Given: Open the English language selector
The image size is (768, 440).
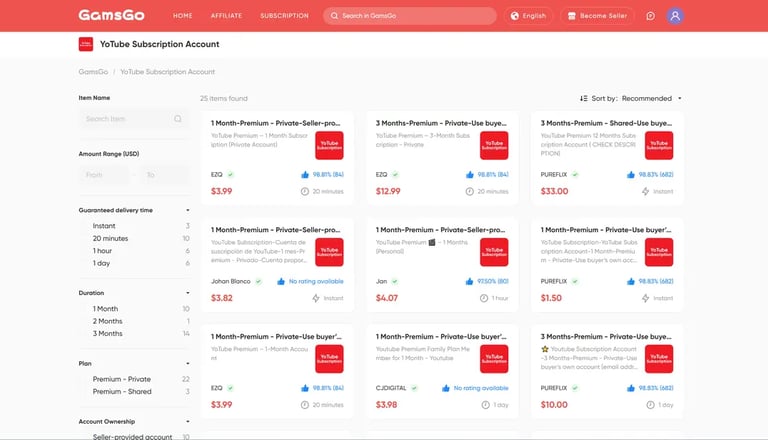Looking at the screenshot, I should pyautogui.click(x=528, y=16).
